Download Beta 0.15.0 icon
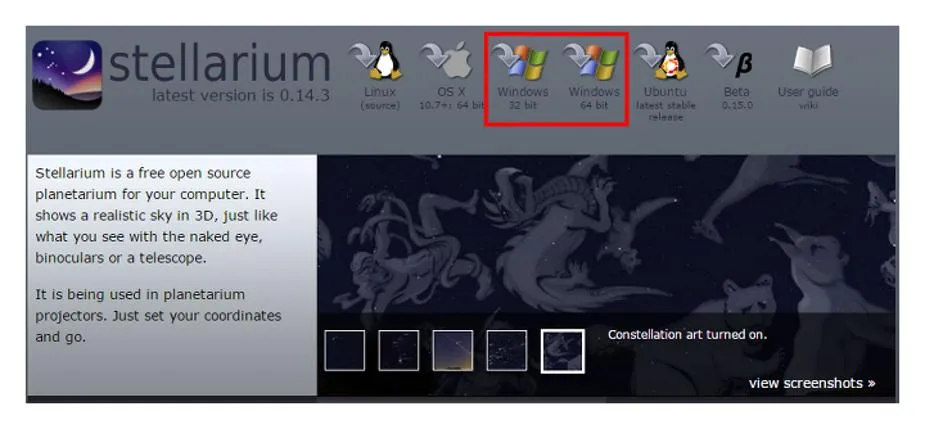Screen dimensions: 925x429 point(730,60)
